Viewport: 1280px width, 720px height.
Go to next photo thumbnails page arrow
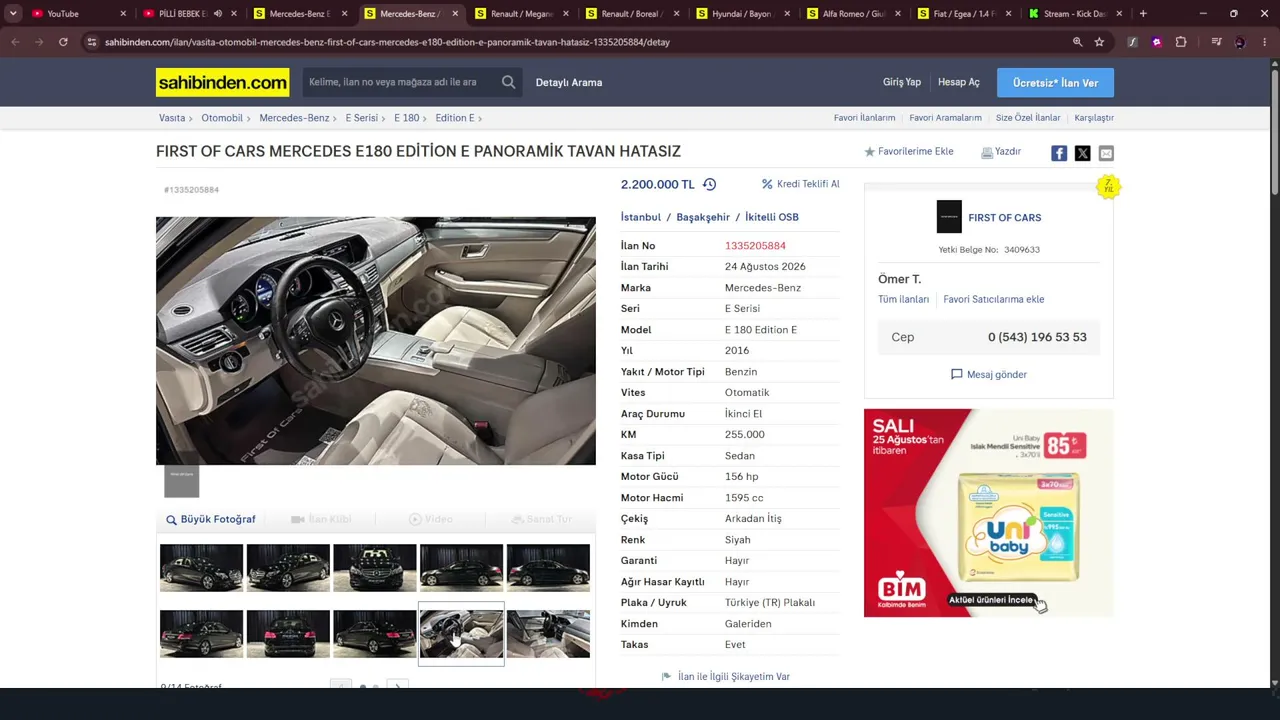398,686
